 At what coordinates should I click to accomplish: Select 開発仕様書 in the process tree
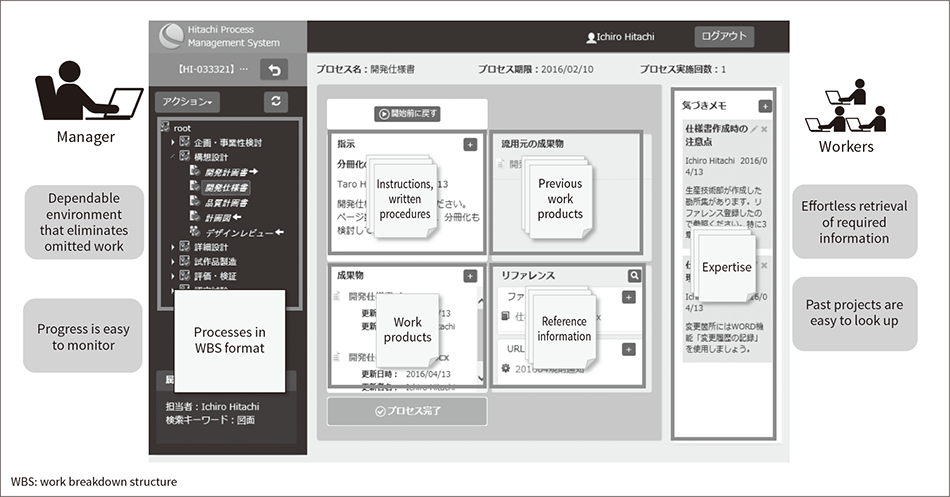pos(226,187)
